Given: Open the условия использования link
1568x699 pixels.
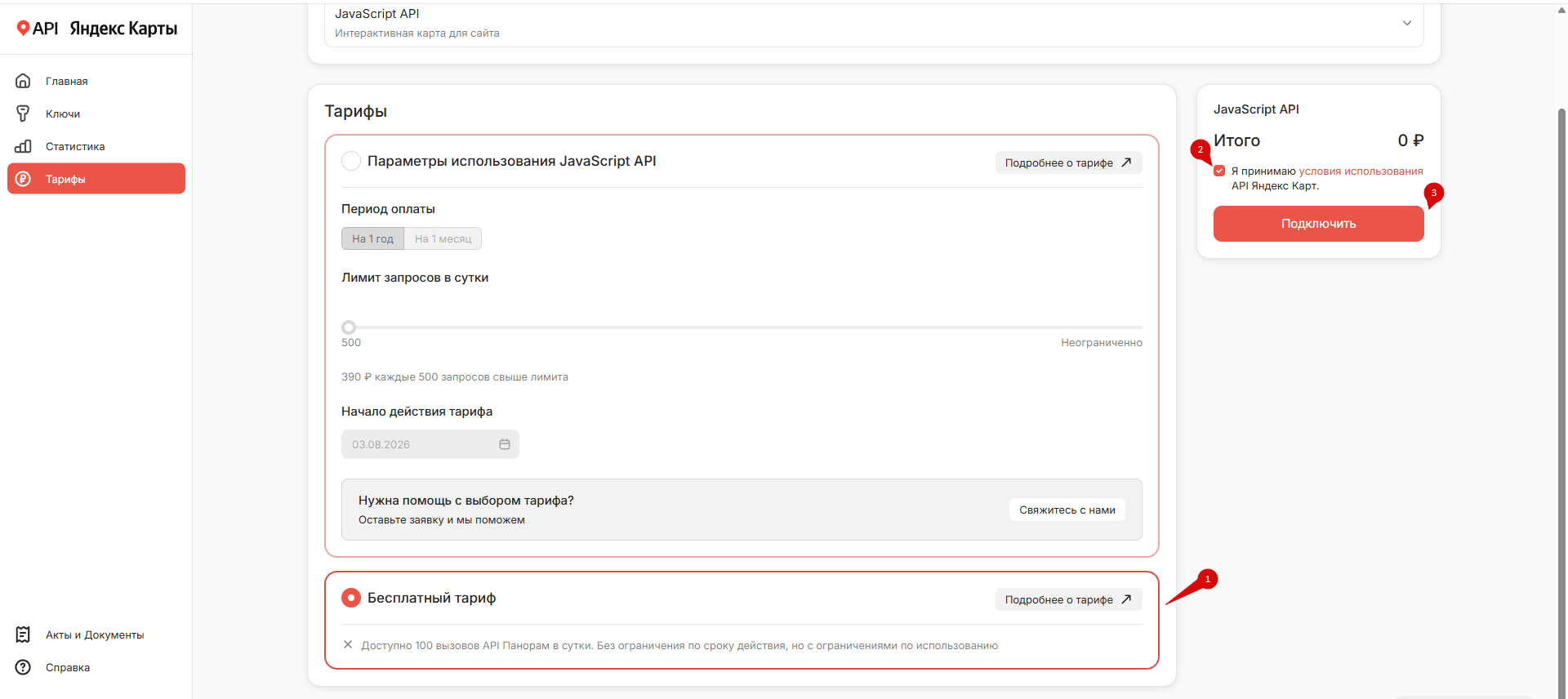Looking at the screenshot, I should click(1361, 171).
